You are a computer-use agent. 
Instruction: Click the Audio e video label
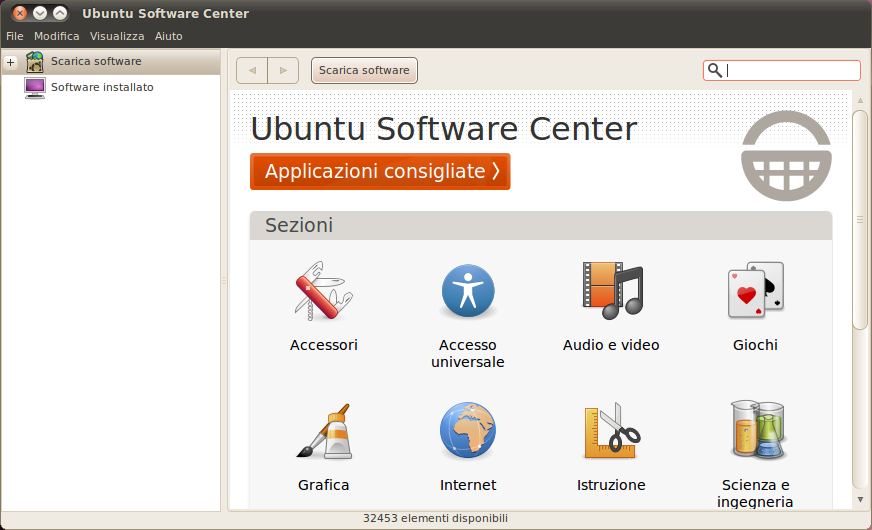point(611,345)
